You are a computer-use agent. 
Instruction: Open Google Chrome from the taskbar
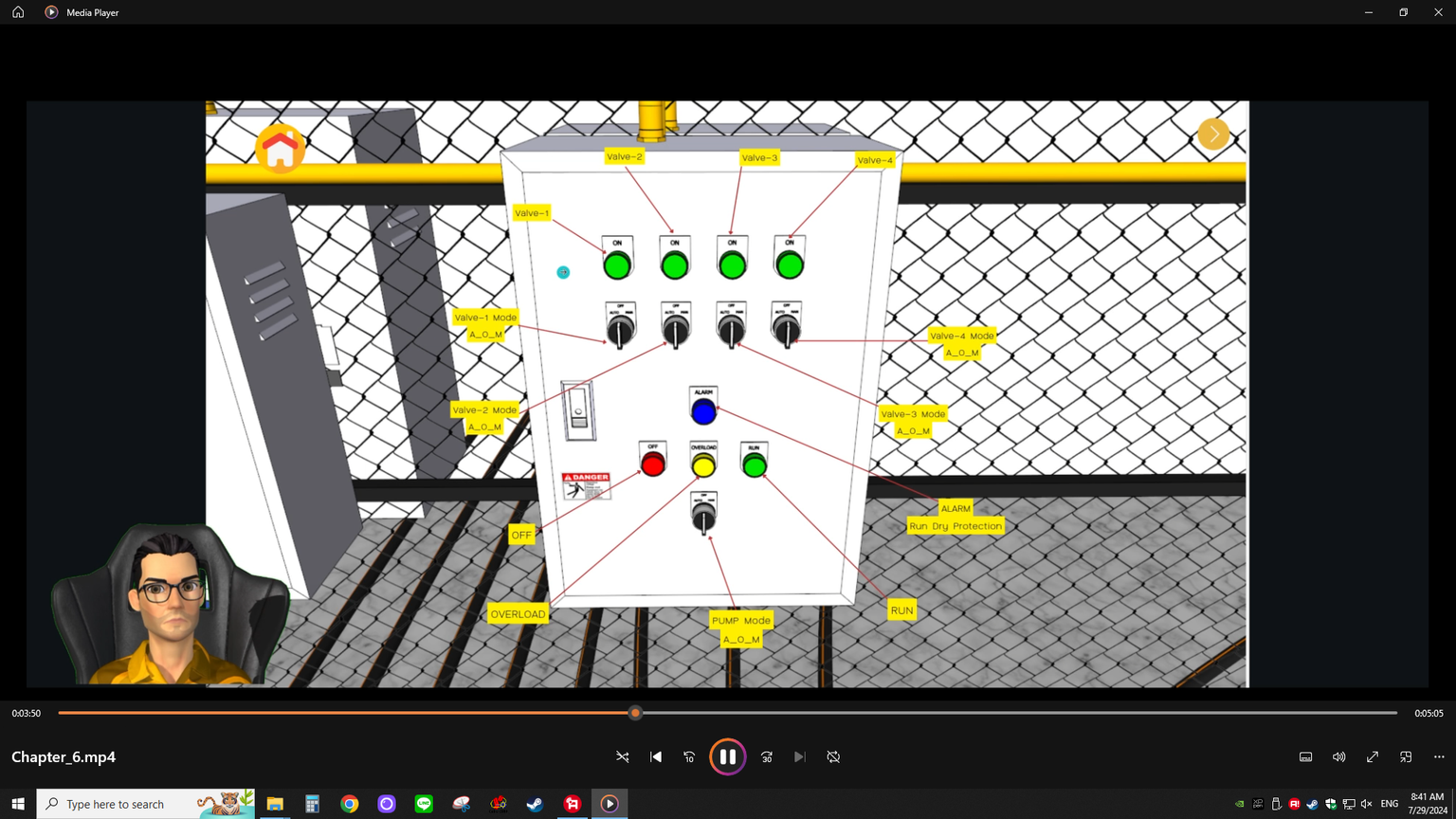pyautogui.click(x=350, y=804)
